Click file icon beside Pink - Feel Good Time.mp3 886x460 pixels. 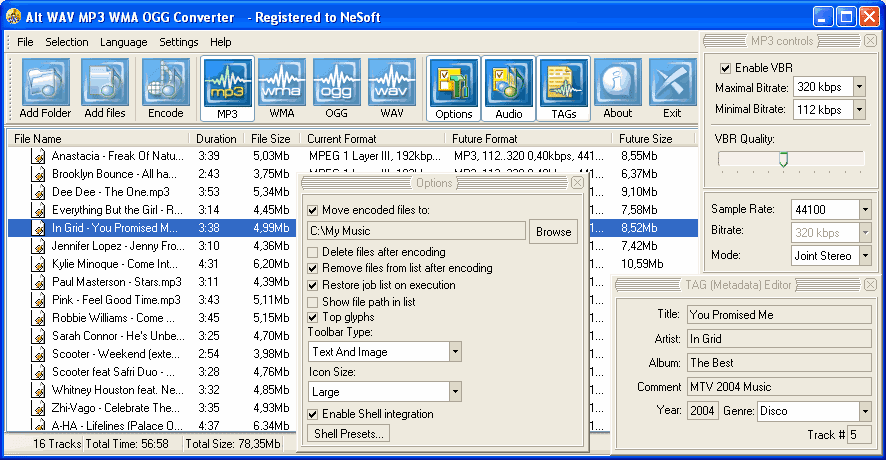[x=38, y=301]
